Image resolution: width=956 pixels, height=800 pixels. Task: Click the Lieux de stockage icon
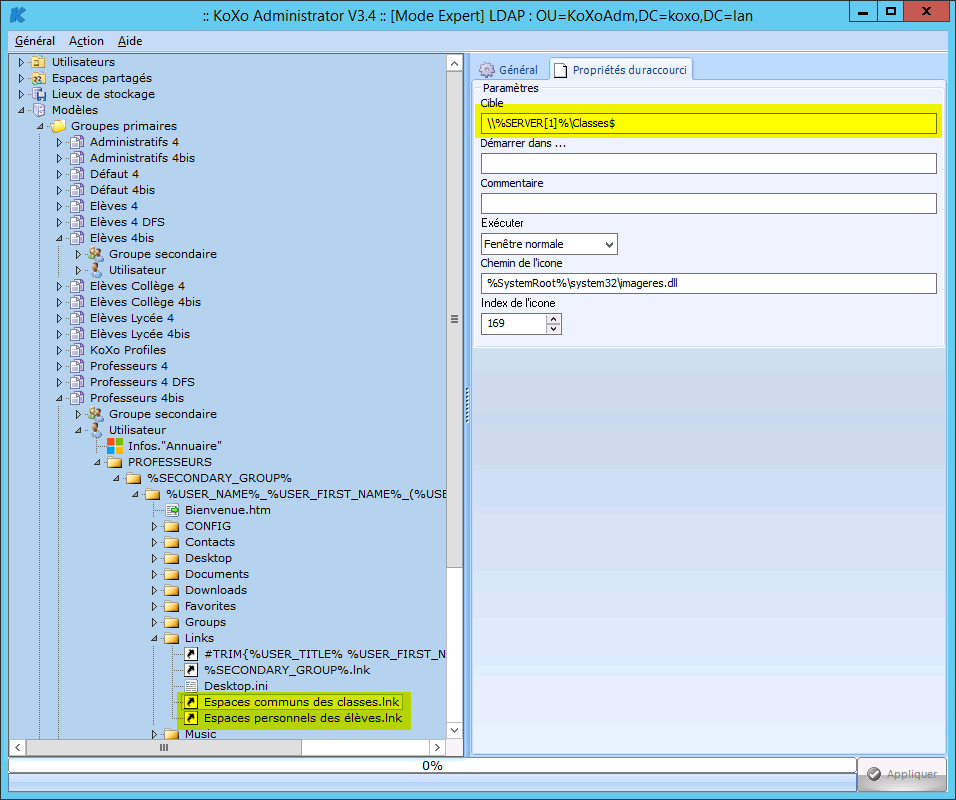pyautogui.click(x=38, y=94)
